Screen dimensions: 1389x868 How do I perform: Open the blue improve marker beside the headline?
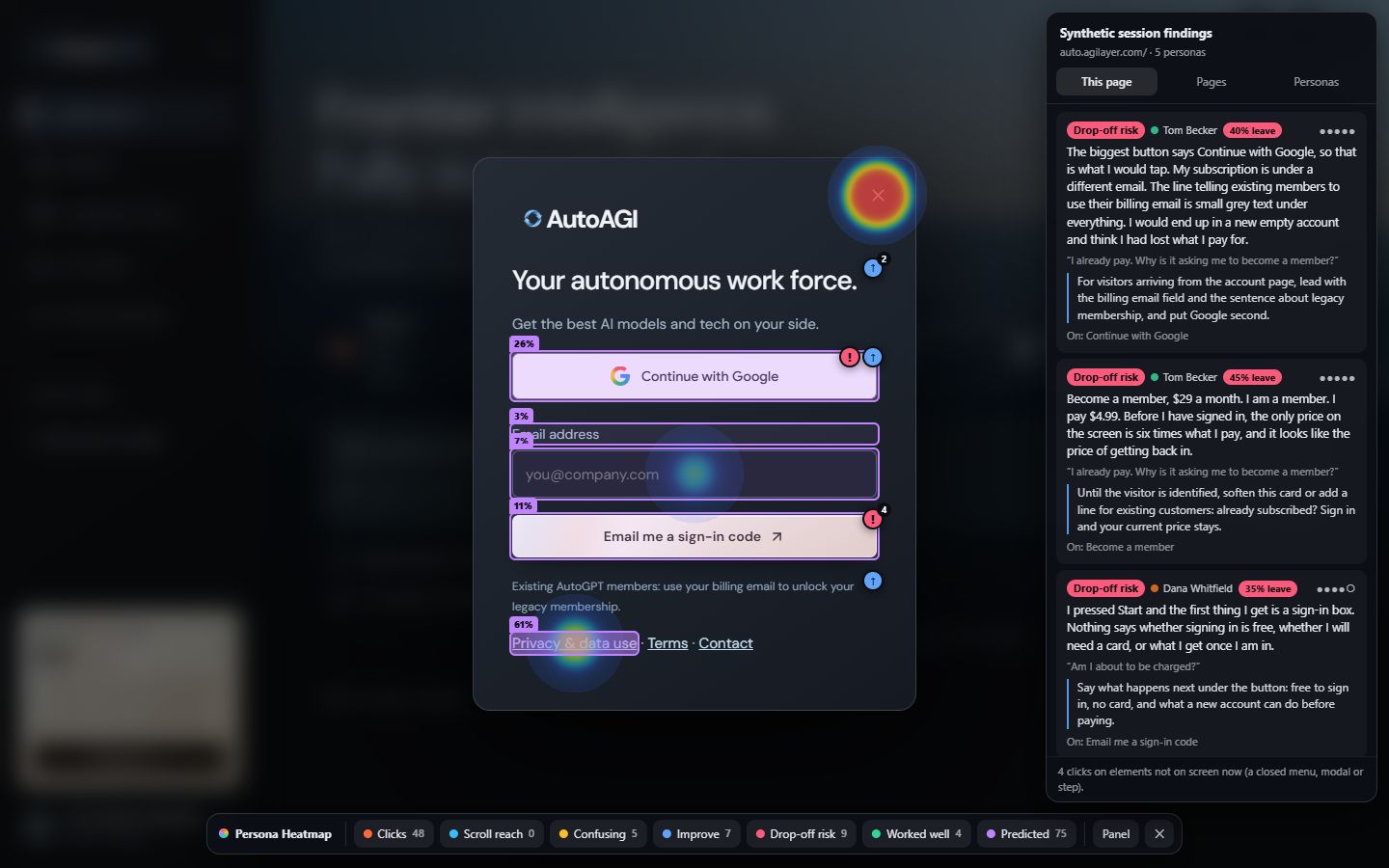tap(873, 268)
